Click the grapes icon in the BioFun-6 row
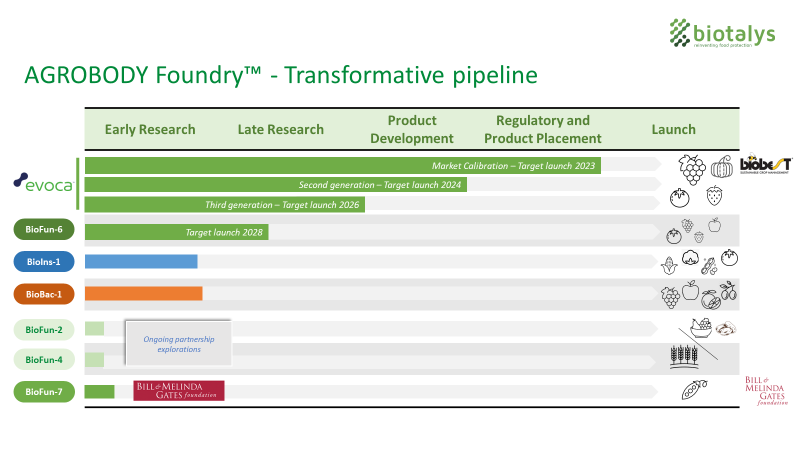The height and width of the screenshot is (450, 800). click(688, 225)
